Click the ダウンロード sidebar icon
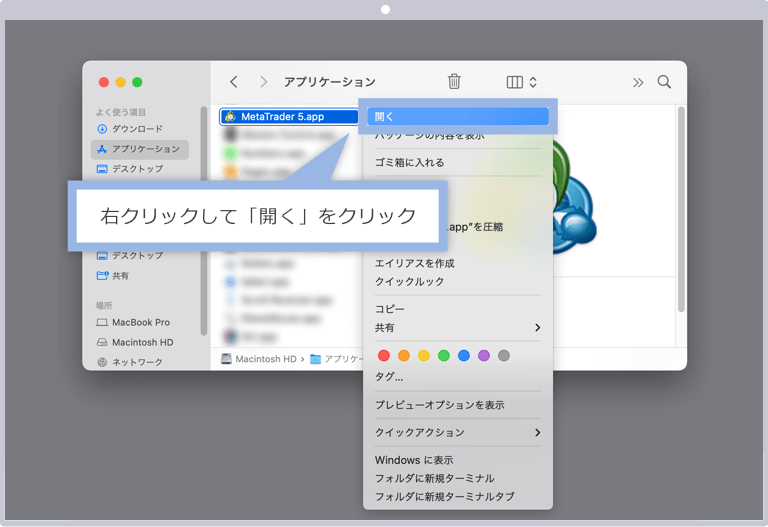 tap(102, 129)
